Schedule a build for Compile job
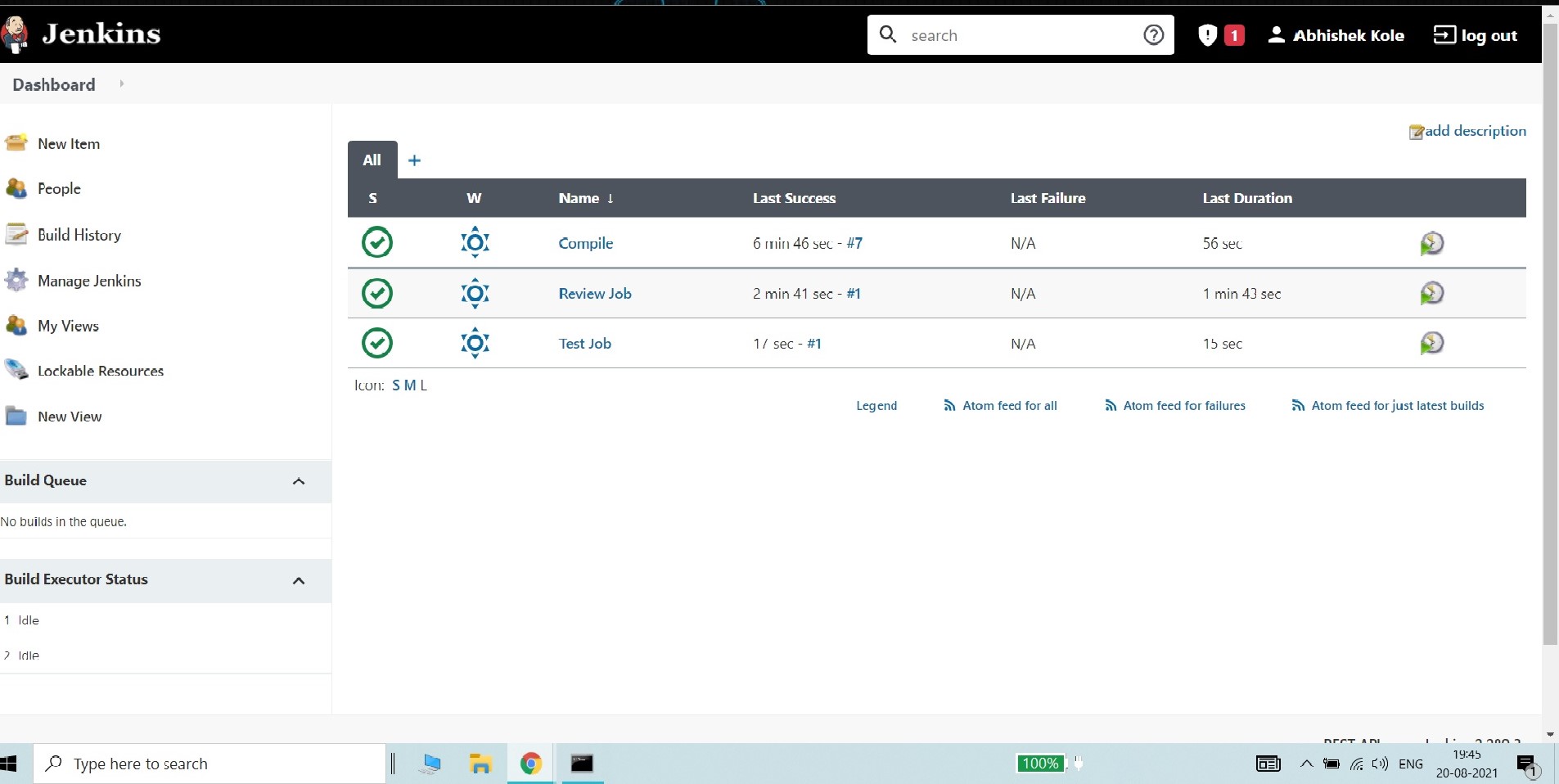Screen dimensions: 1559x784 [x=1431, y=243]
